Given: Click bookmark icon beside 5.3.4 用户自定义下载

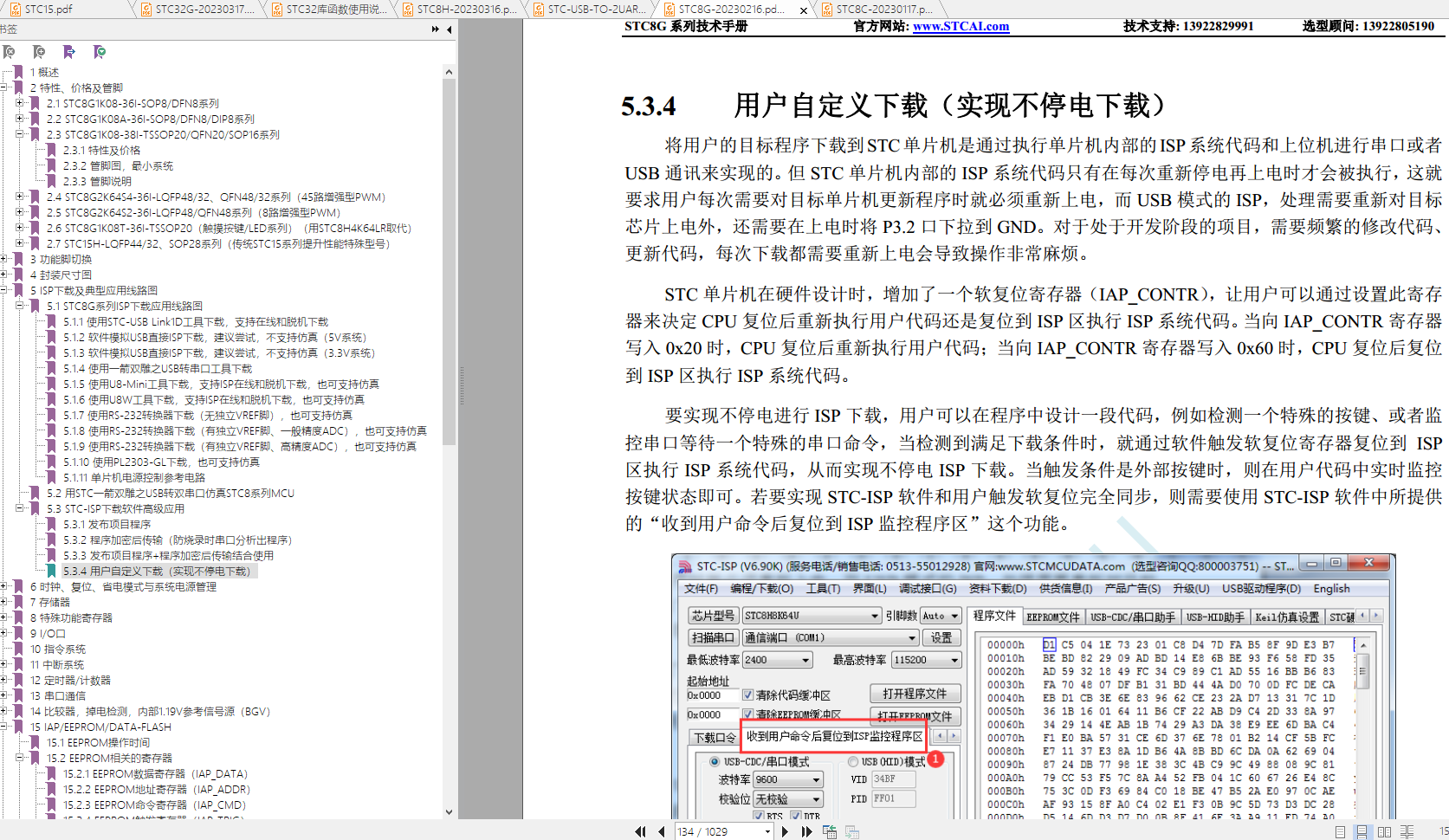Looking at the screenshot, I should click(x=51, y=571).
